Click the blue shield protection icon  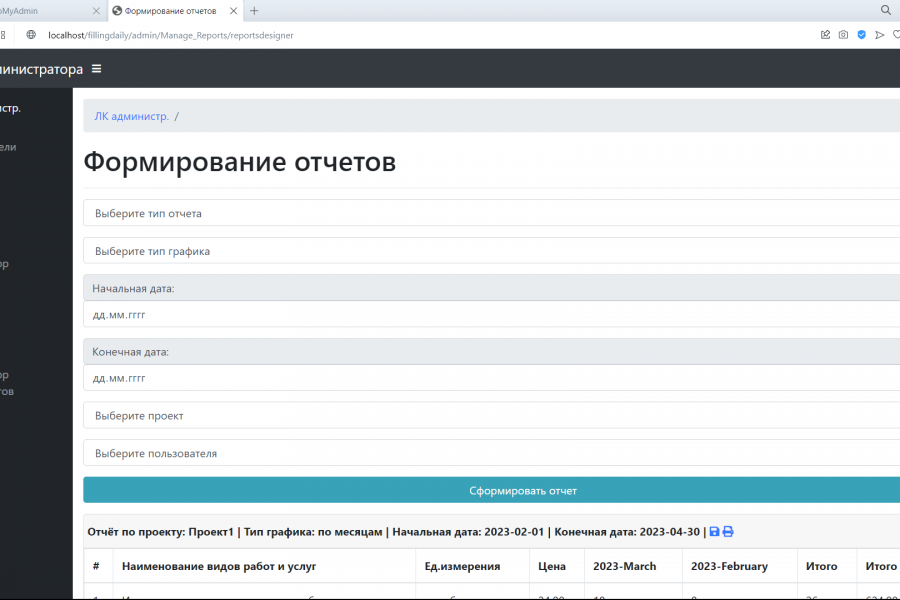(862, 35)
